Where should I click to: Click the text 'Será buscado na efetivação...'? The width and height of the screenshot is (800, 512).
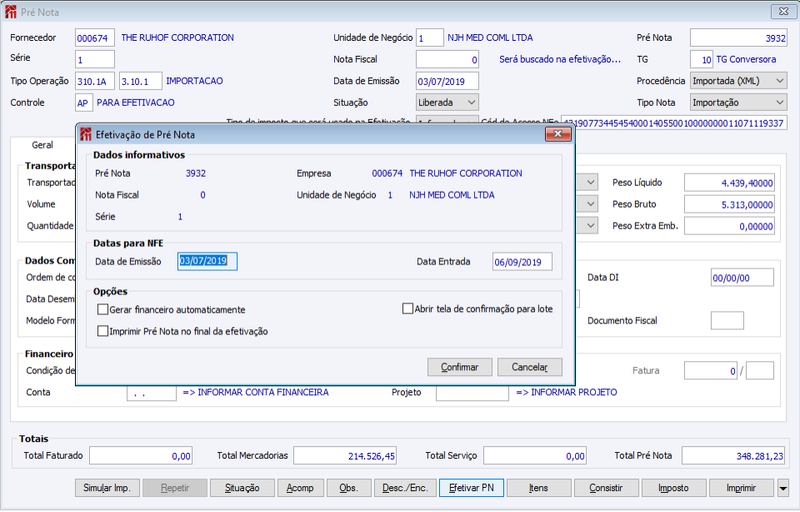[560, 59]
